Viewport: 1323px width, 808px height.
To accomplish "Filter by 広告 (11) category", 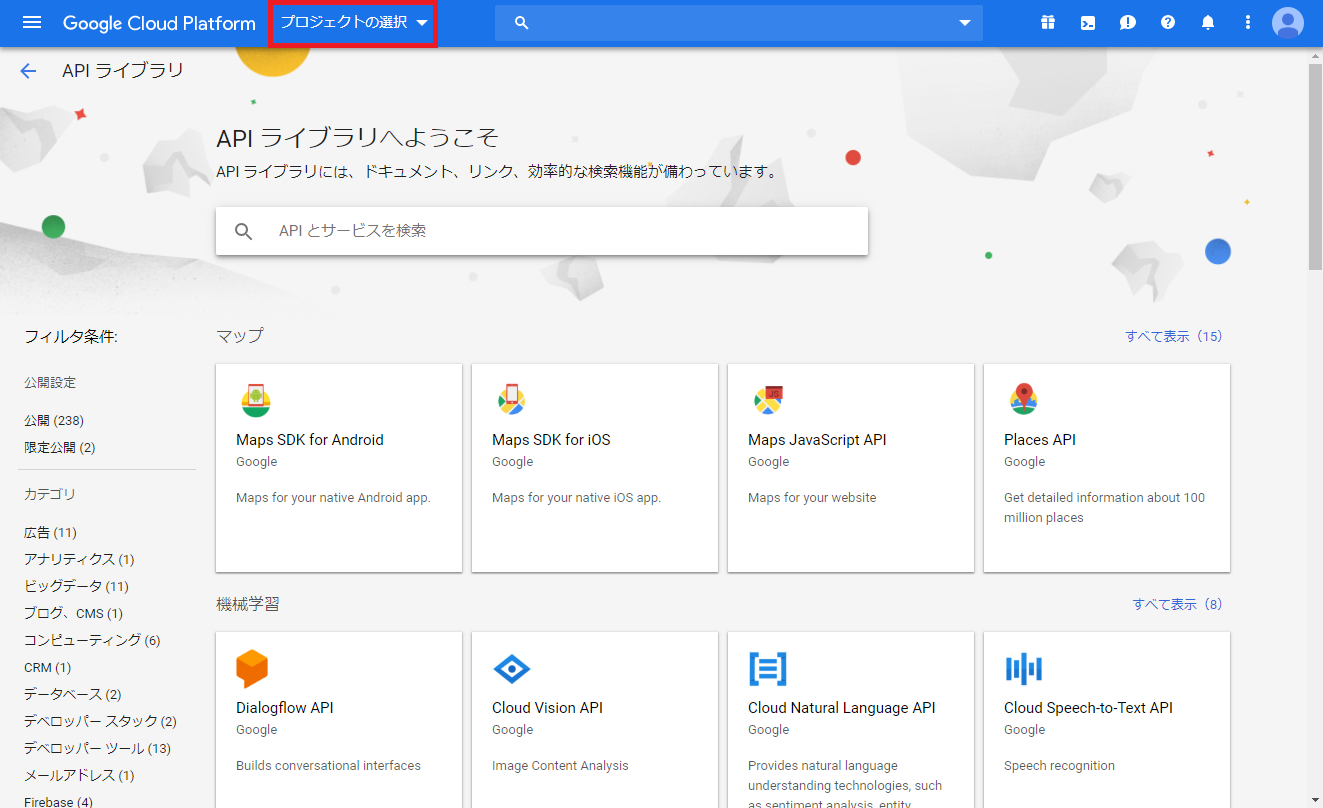I will tap(50, 533).
